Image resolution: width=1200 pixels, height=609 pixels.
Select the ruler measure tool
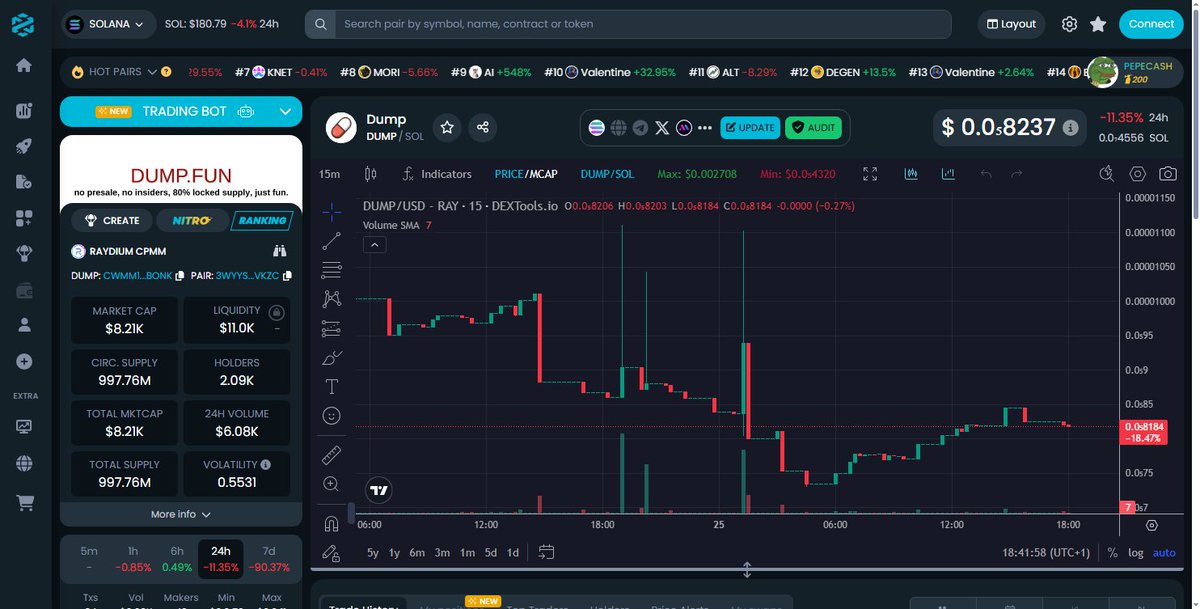pos(332,455)
